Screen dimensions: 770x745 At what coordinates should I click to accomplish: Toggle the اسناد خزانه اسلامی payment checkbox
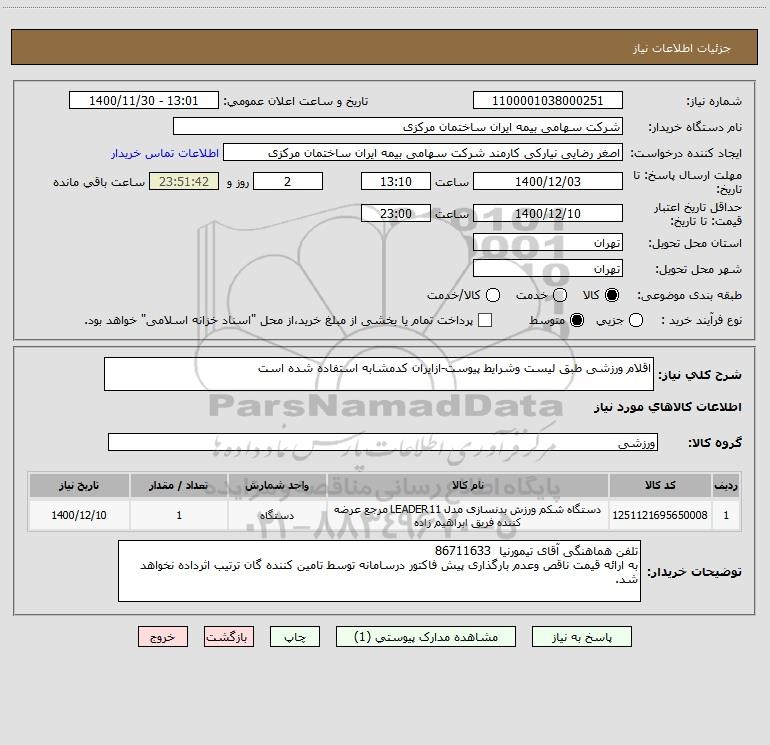(x=485, y=320)
